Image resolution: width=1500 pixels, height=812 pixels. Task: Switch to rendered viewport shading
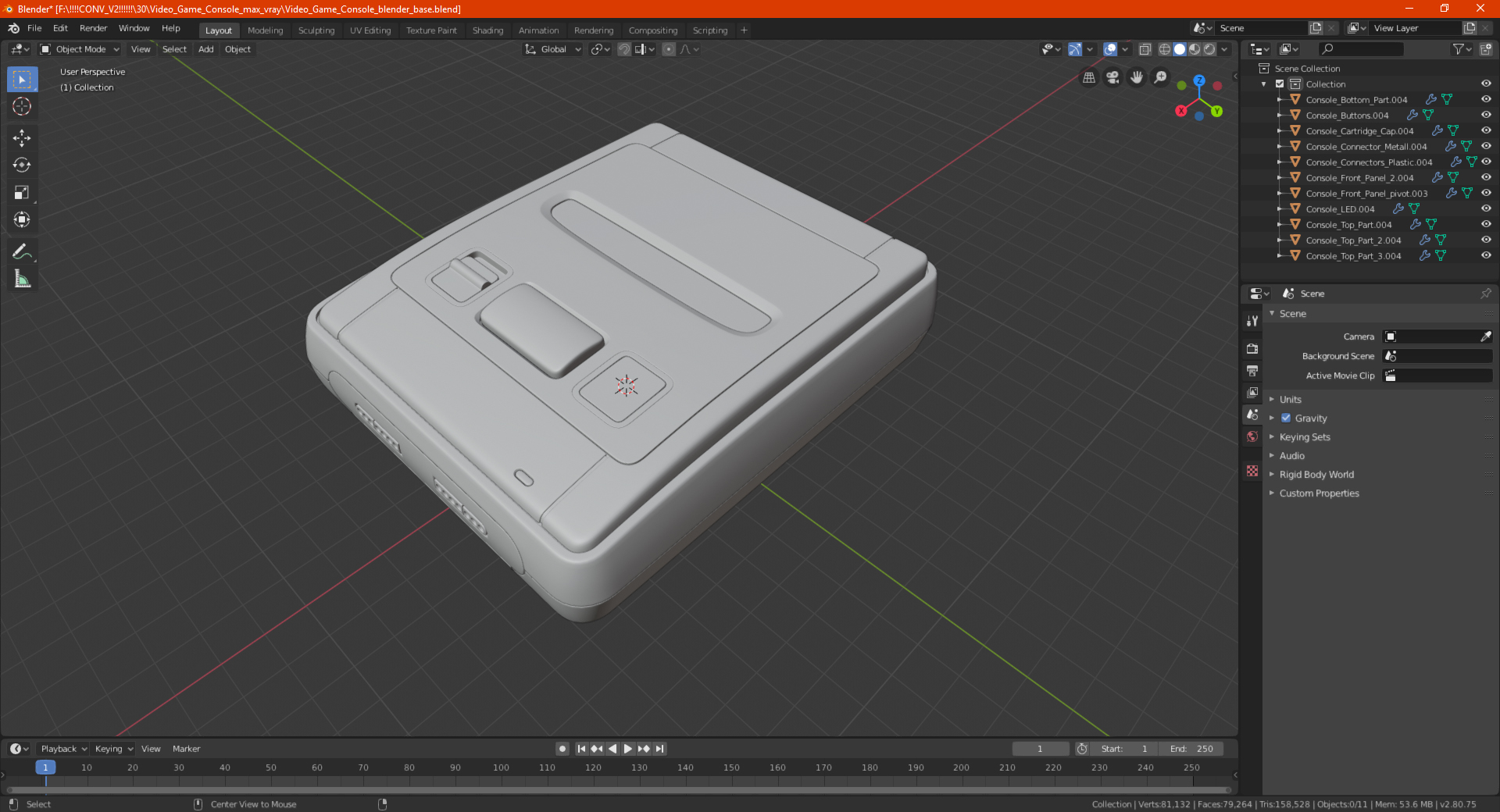(1209, 49)
